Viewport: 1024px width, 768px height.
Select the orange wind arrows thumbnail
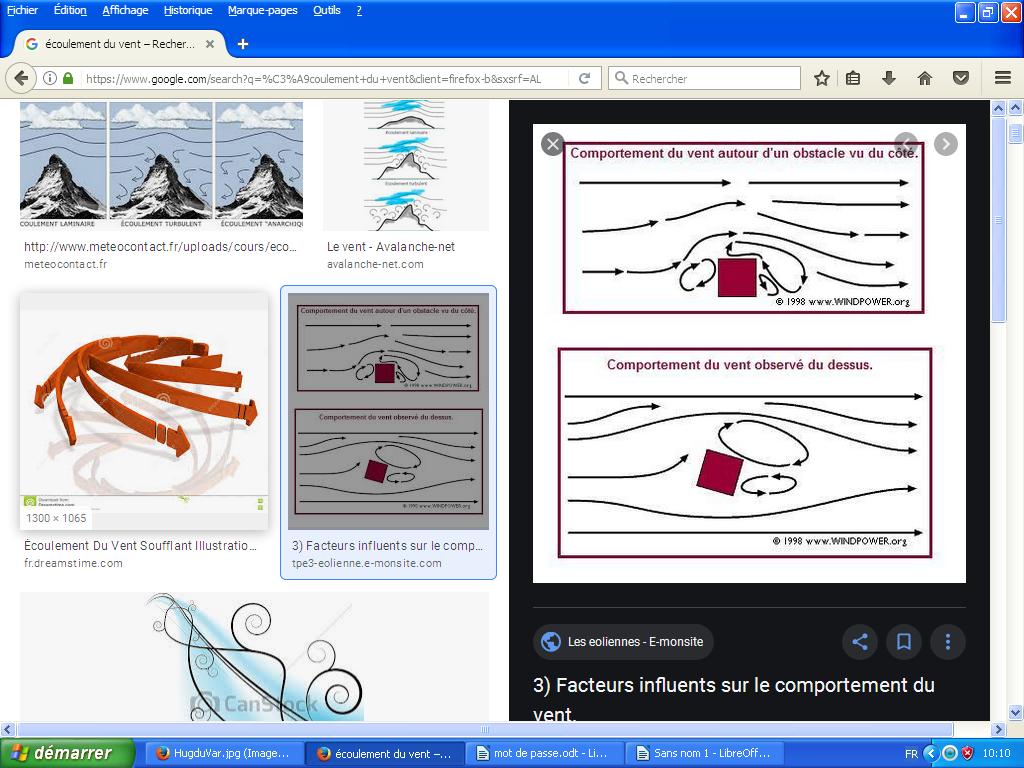[x=144, y=410]
